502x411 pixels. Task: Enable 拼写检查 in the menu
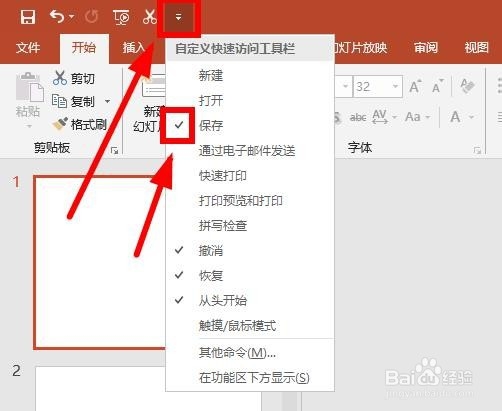tap(250, 225)
